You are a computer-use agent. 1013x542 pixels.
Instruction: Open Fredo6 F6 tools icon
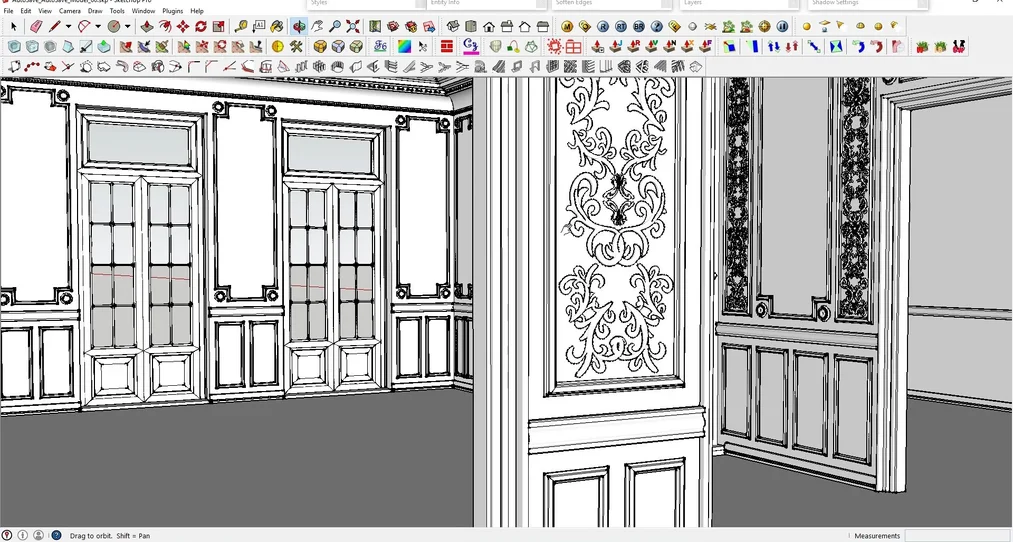(x=381, y=47)
